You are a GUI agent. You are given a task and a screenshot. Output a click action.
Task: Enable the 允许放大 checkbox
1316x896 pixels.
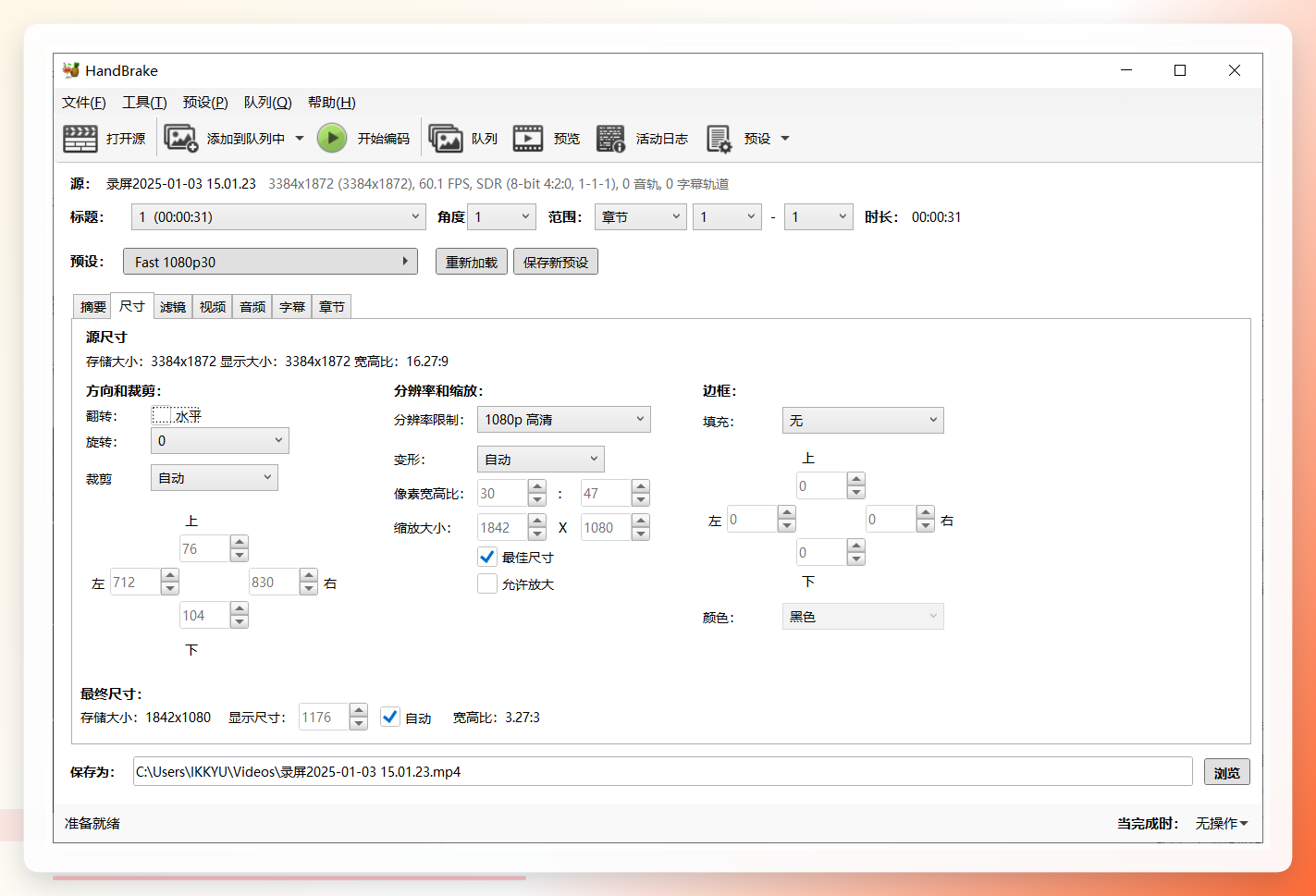point(487,583)
